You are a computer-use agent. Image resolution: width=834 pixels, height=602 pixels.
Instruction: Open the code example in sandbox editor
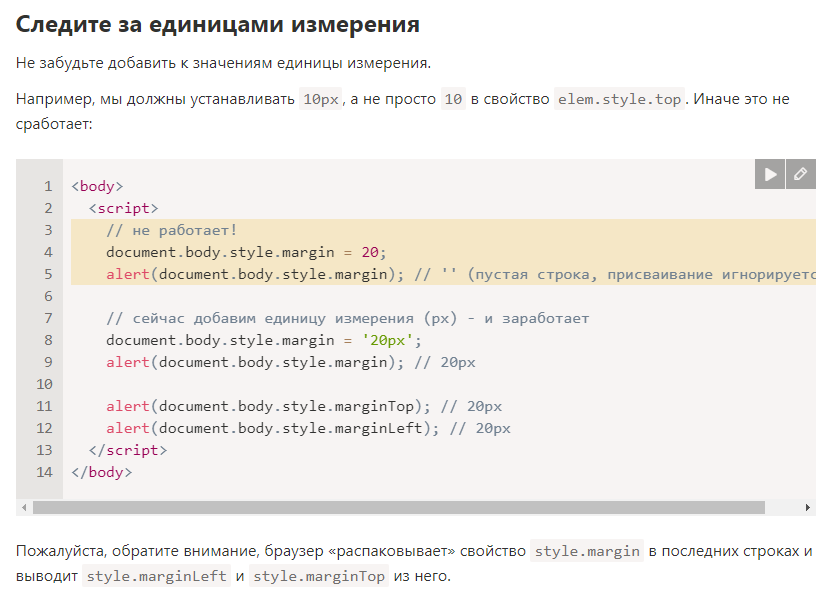coord(800,174)
